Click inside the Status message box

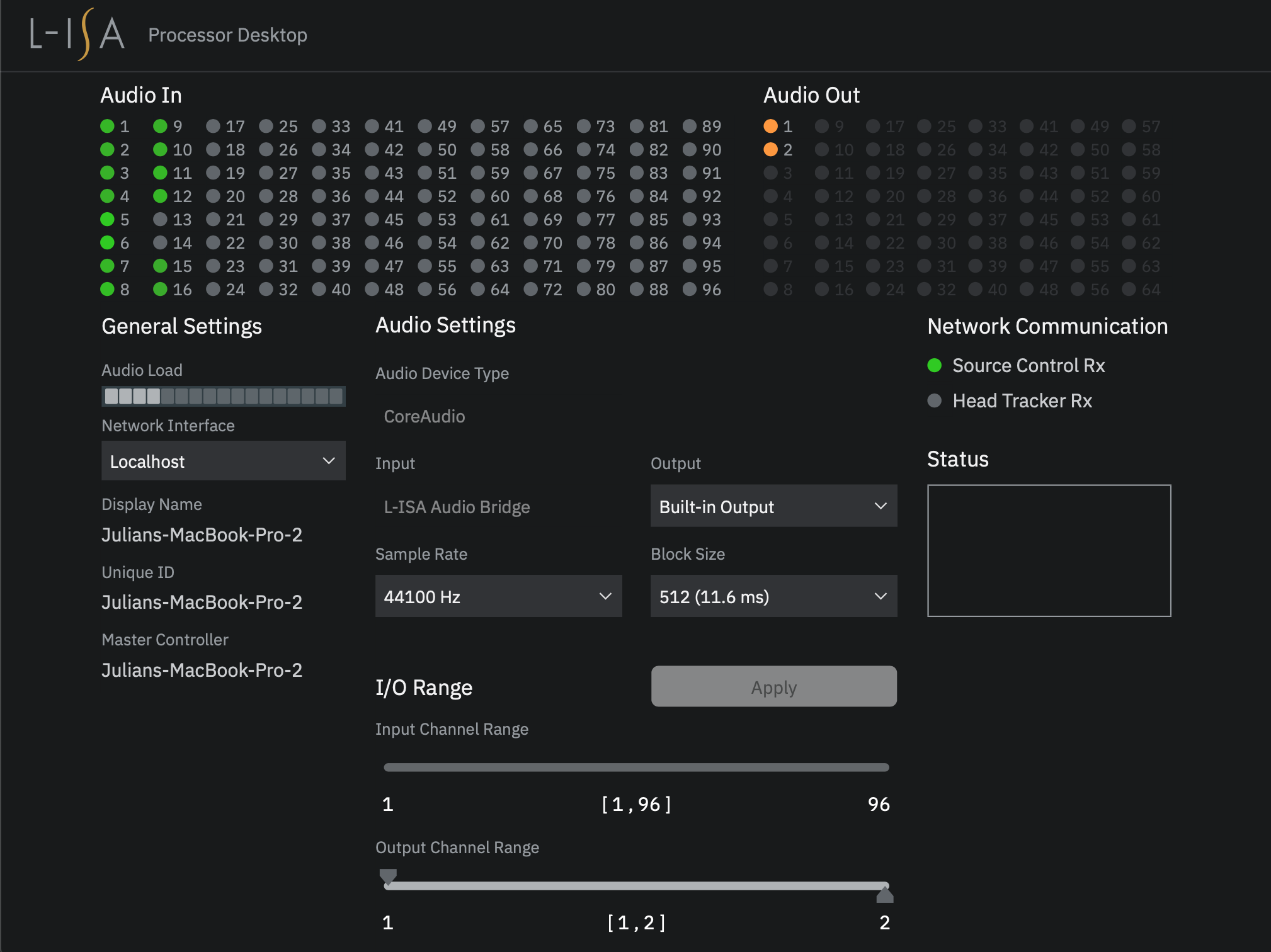[x=1049, y=551]
